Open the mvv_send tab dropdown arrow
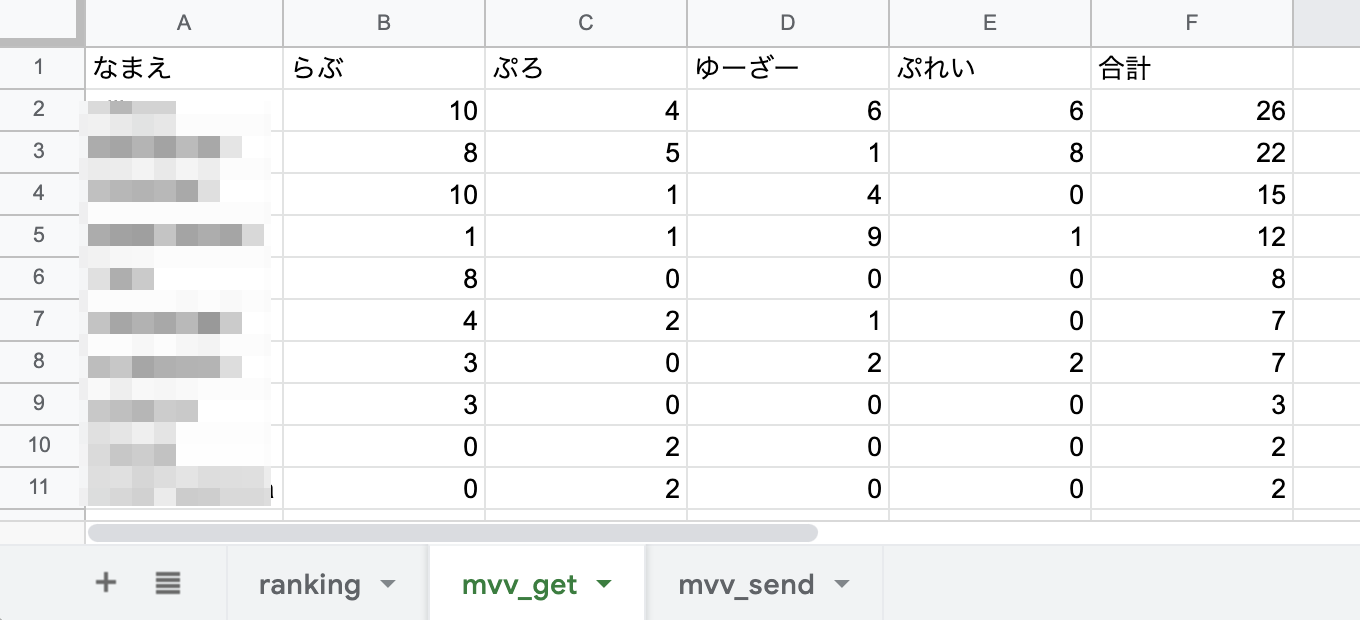This screenshot has height=620, width=1360. tap(841, 585)
